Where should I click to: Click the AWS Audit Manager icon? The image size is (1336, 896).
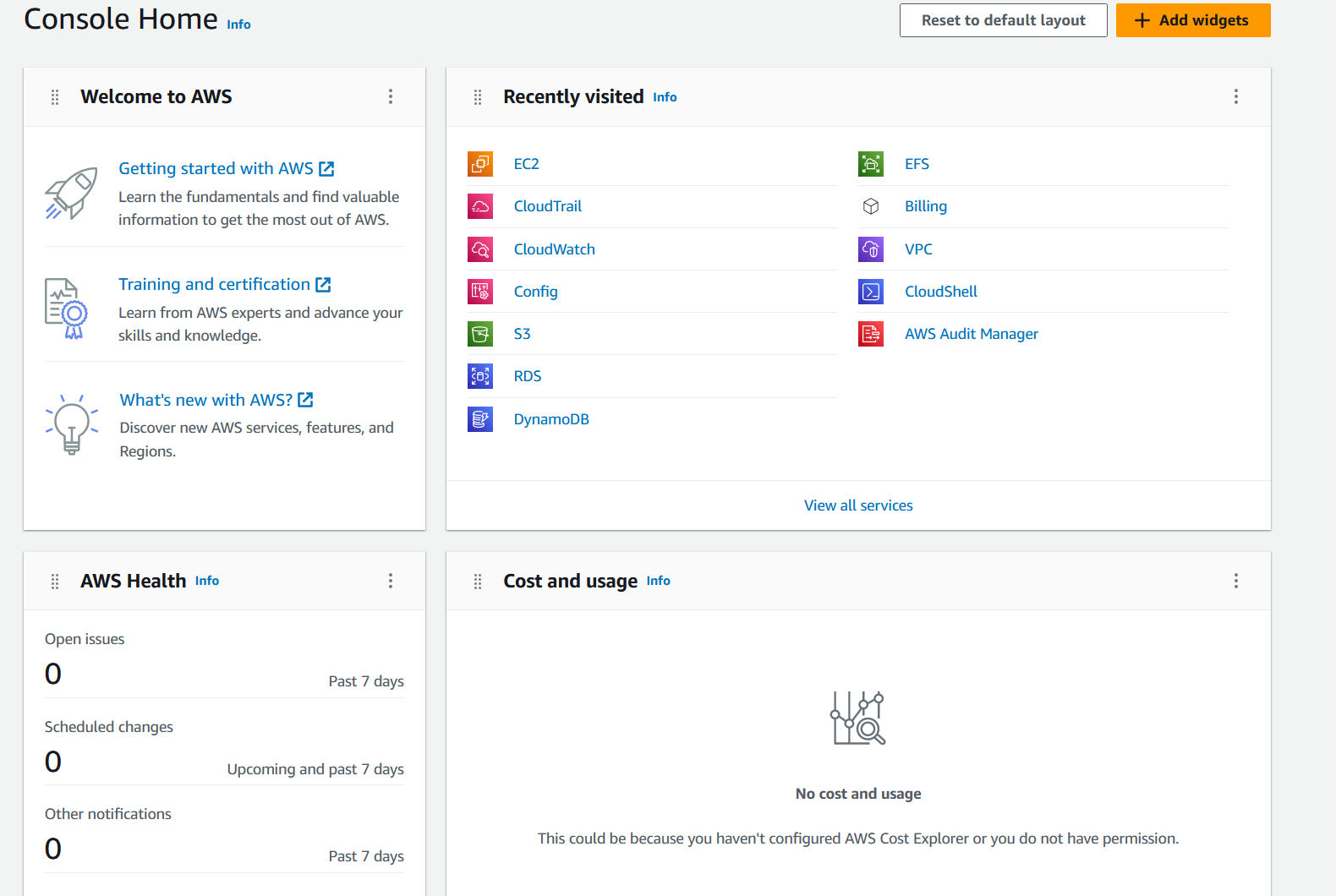pos(871,334)
